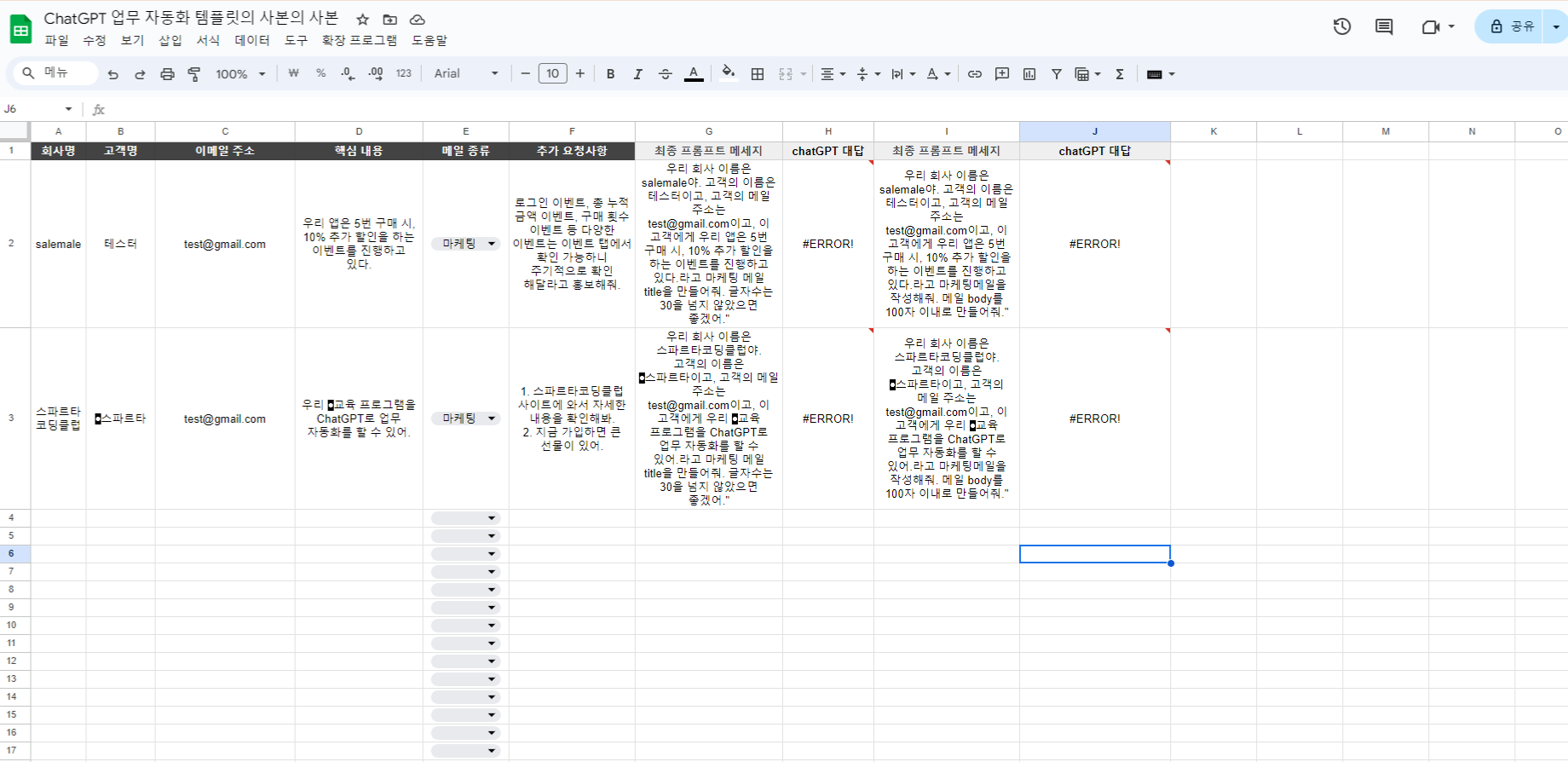Open input tools keyboard dropdown

1161,74
